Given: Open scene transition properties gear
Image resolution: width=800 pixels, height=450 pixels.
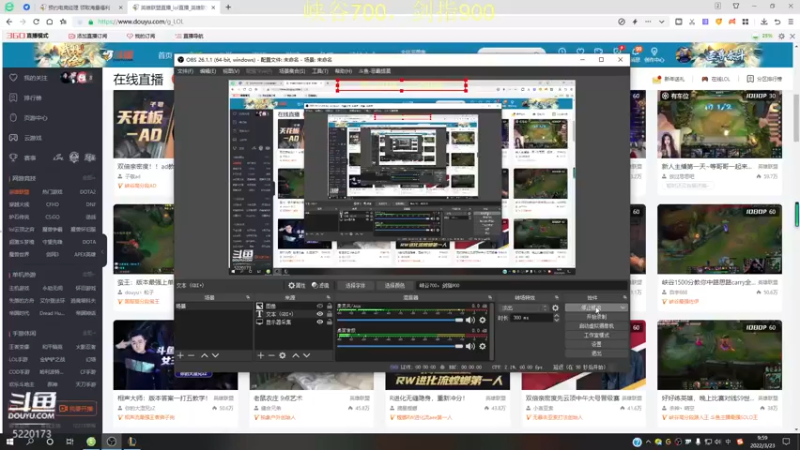Looking at the screenshot, I should coord(555,308).
